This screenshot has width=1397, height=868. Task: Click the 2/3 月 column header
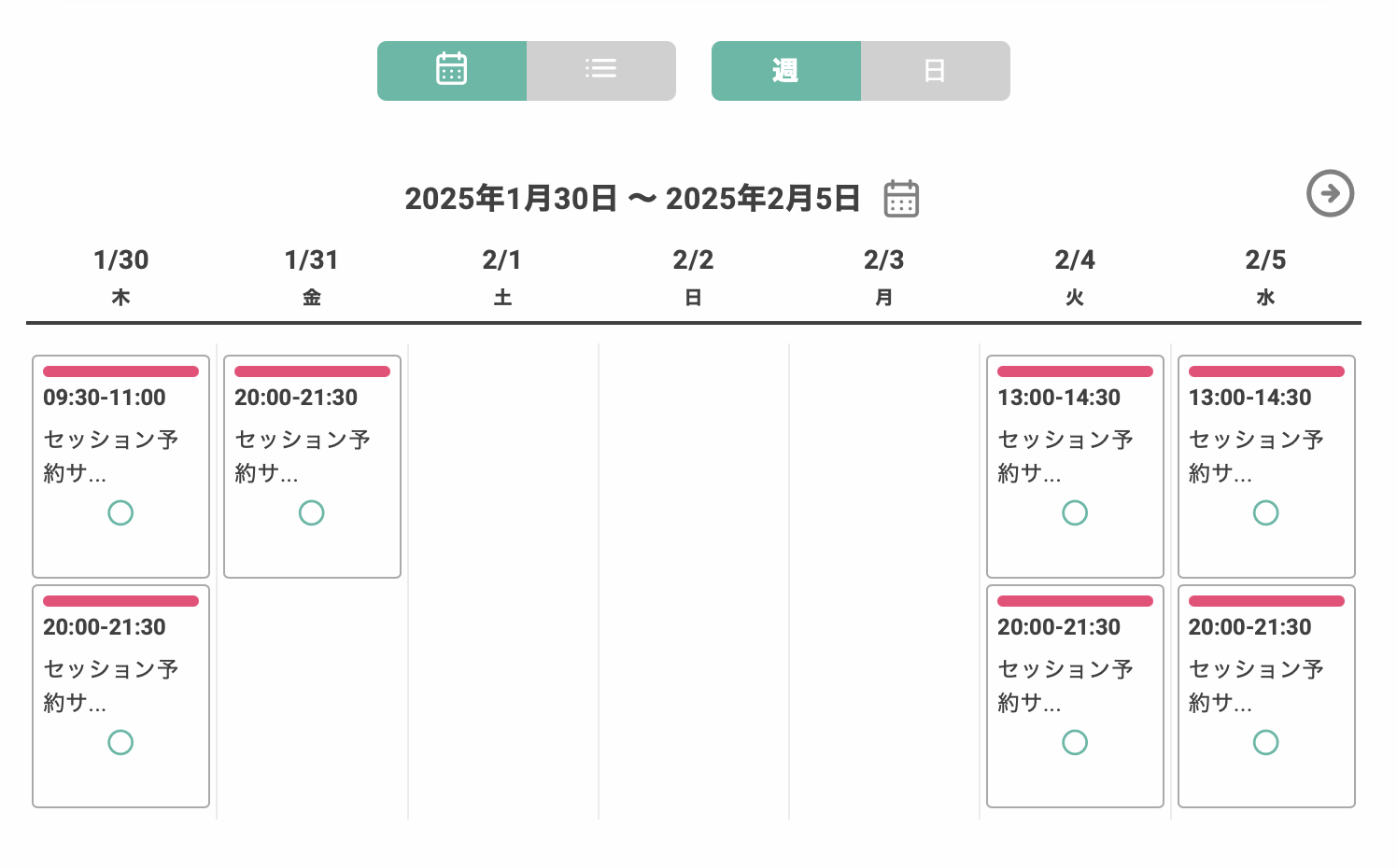883,276
